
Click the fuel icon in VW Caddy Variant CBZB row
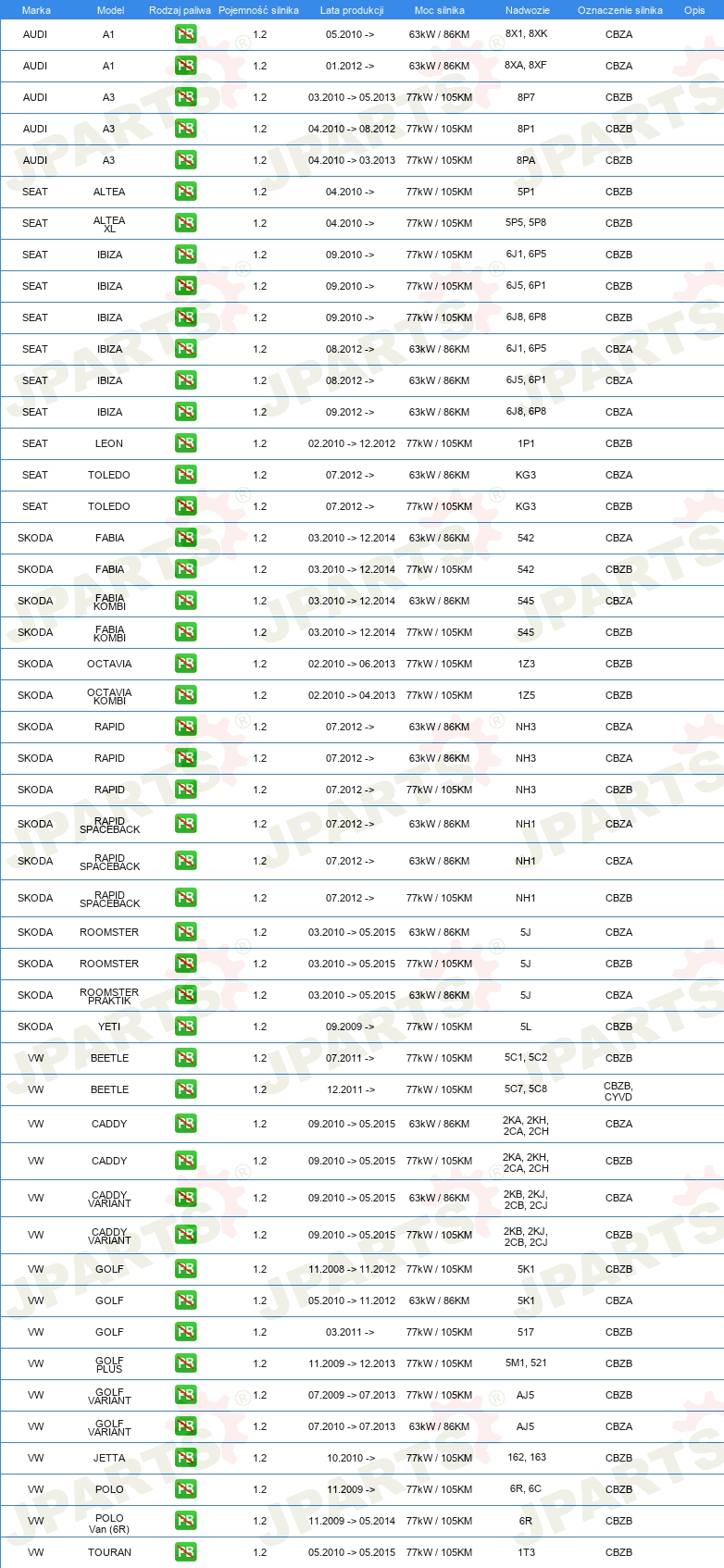click(185, 1235)
